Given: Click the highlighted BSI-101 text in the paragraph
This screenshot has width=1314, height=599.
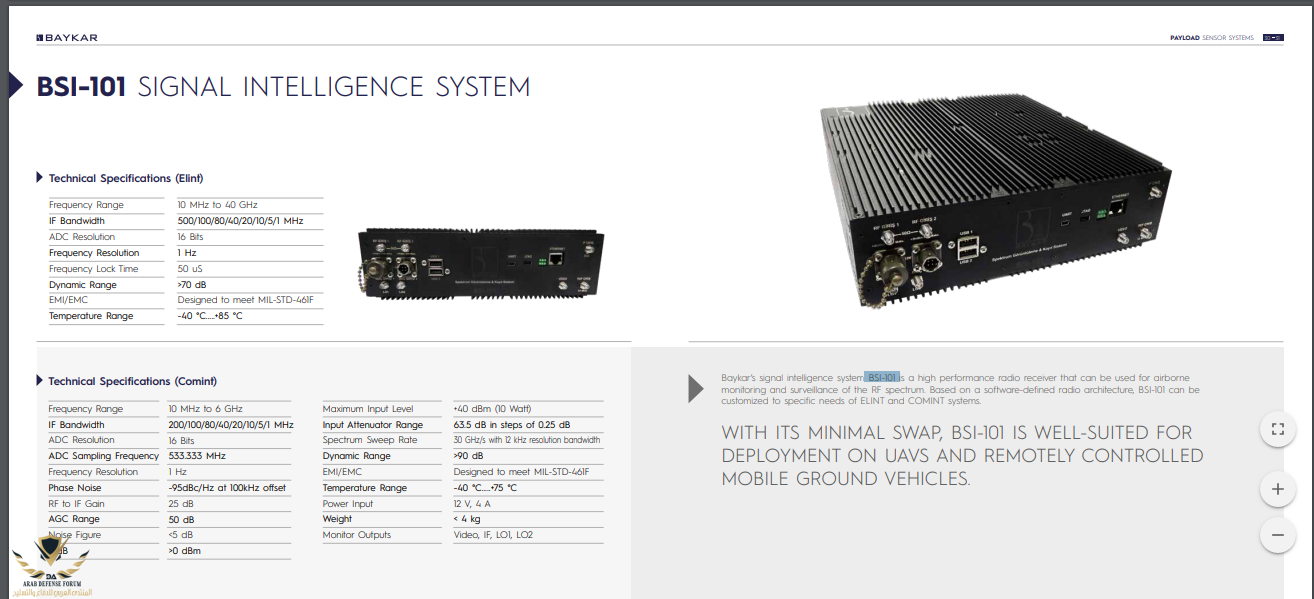Looking at the screenshot, I should click(x=883, y=377).
